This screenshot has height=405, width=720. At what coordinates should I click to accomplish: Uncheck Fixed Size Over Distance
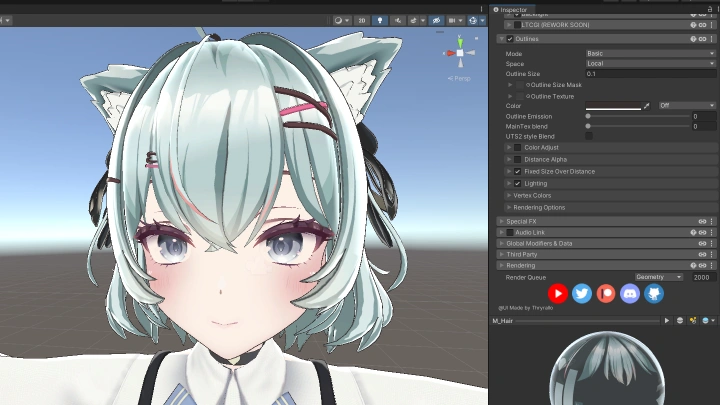[517, 171]
